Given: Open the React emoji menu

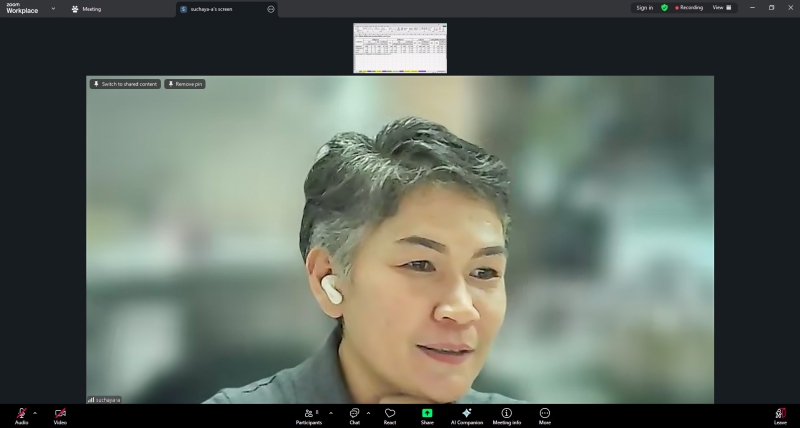Looking at the screenshot, I should [390, 414].
